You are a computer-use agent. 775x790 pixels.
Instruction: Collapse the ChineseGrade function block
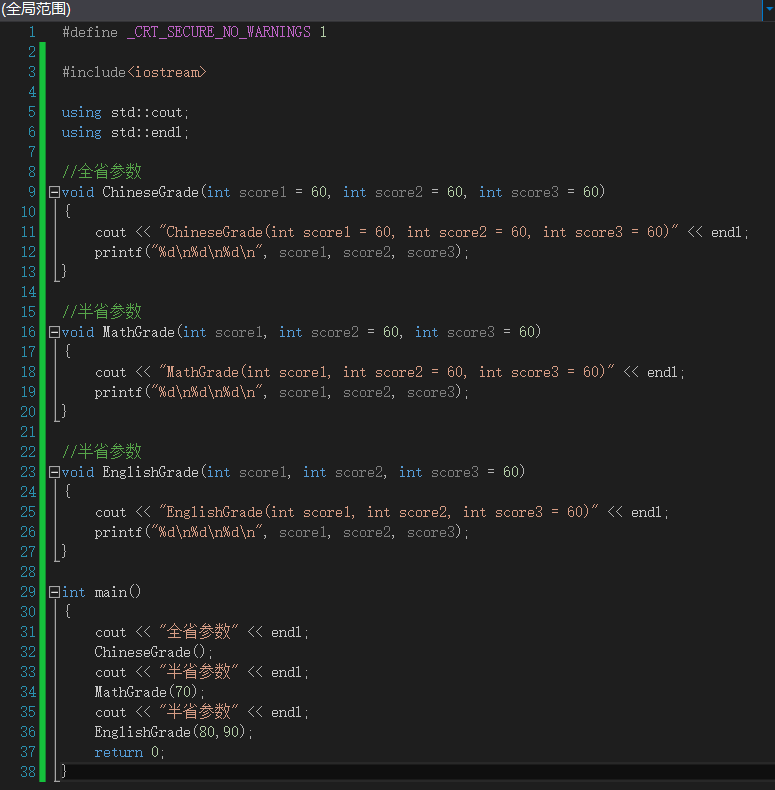[54, 192]
